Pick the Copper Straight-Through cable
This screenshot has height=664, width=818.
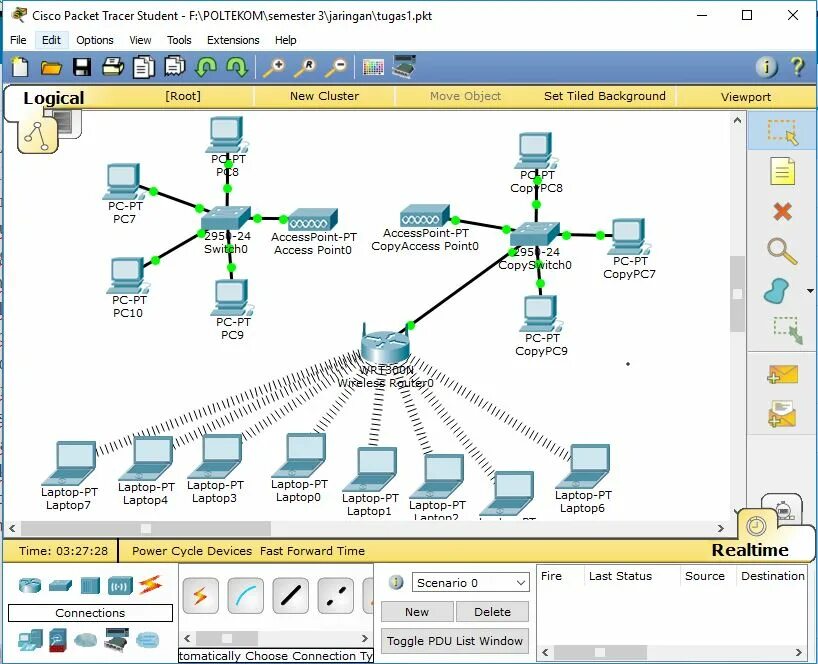(291, 595)
